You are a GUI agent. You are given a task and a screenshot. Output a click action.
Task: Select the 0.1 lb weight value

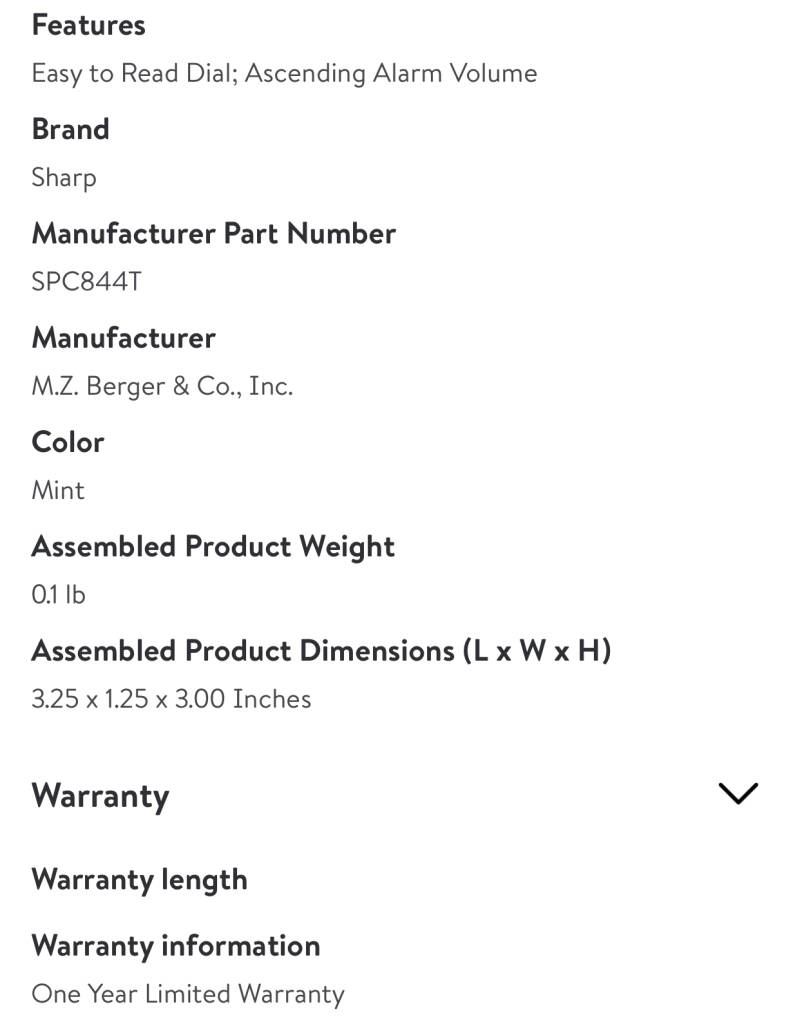[58, 595]
